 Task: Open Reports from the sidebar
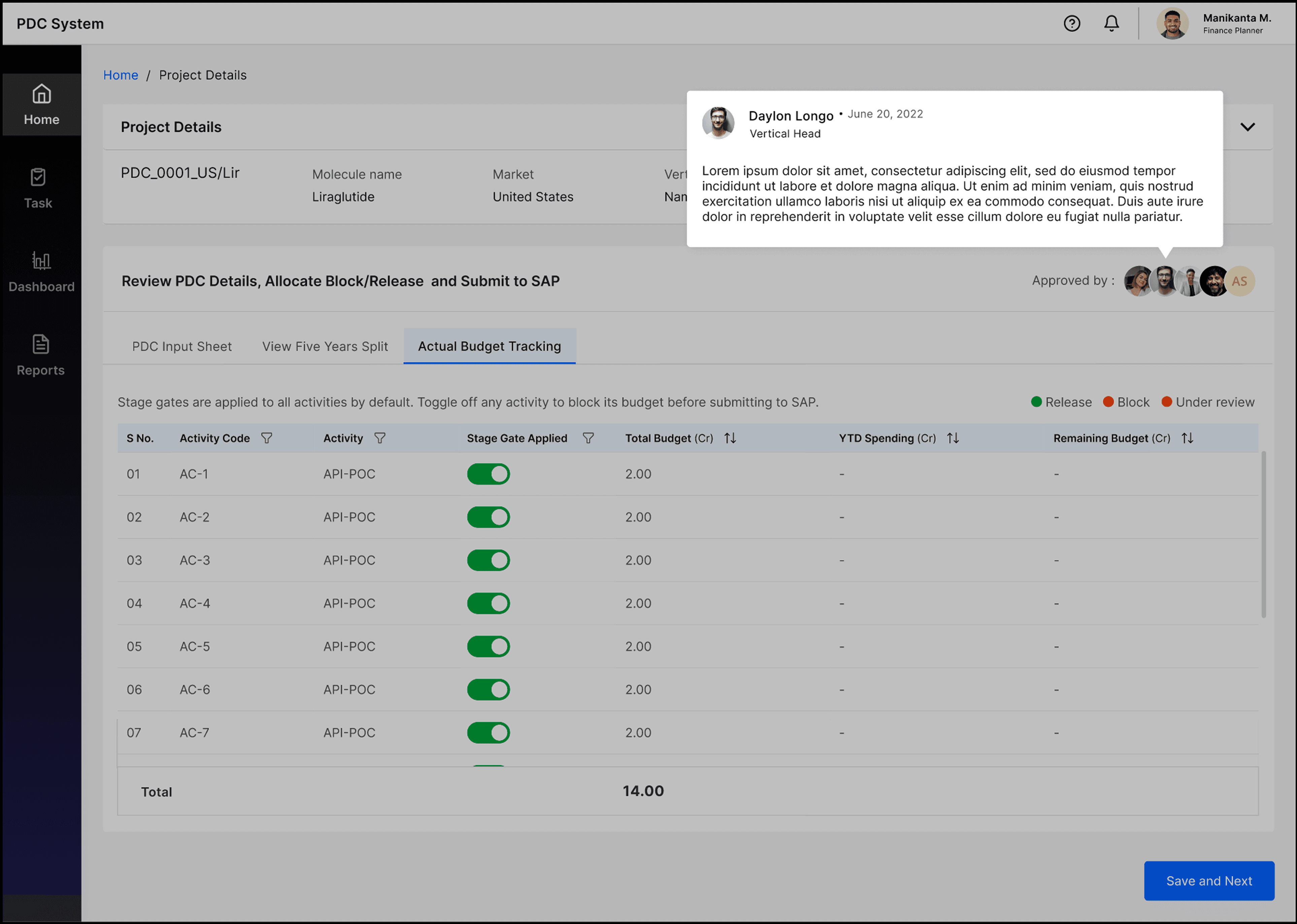[40, 356]
